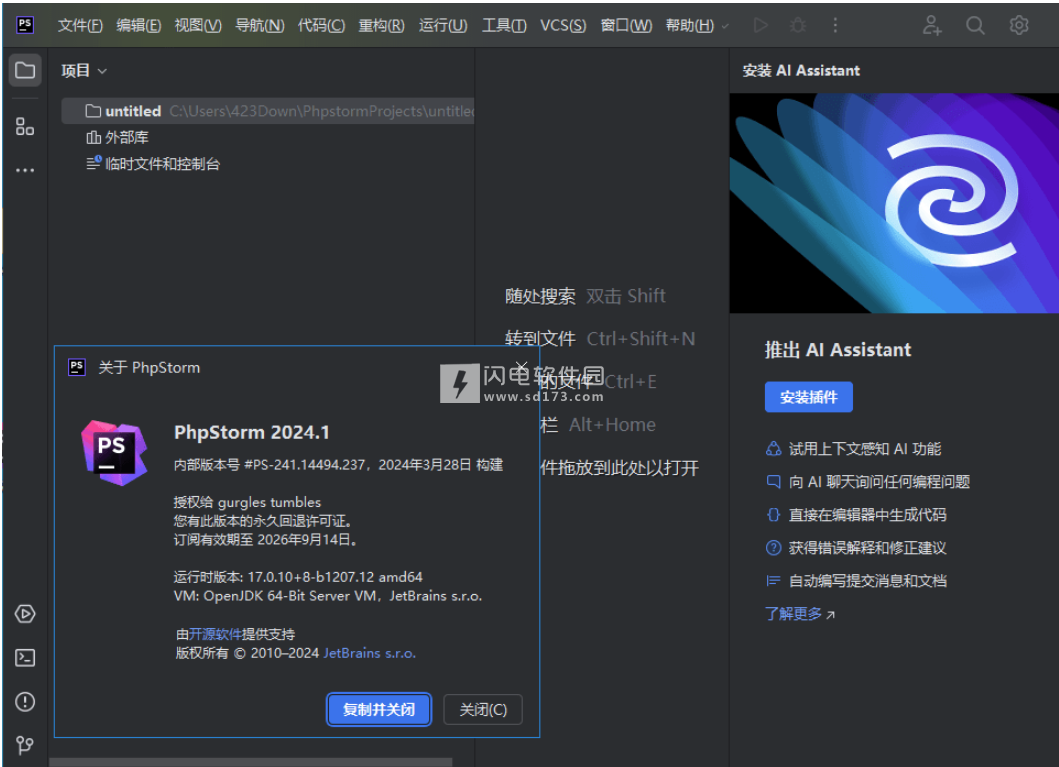Image resolution: width=1059 pixels, height=767 pixels.
Task: Select the untitled project root folder
Action: click(267, 111)
